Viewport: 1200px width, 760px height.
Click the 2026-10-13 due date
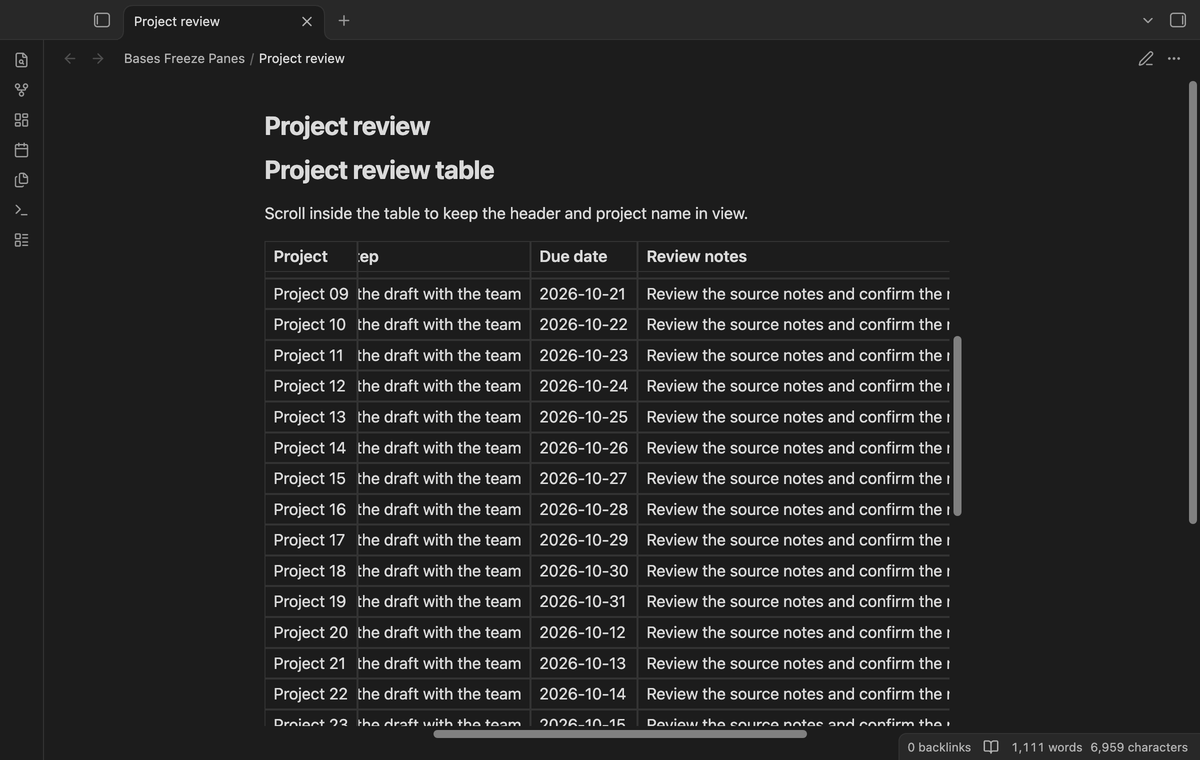click(x=584, y=664)
